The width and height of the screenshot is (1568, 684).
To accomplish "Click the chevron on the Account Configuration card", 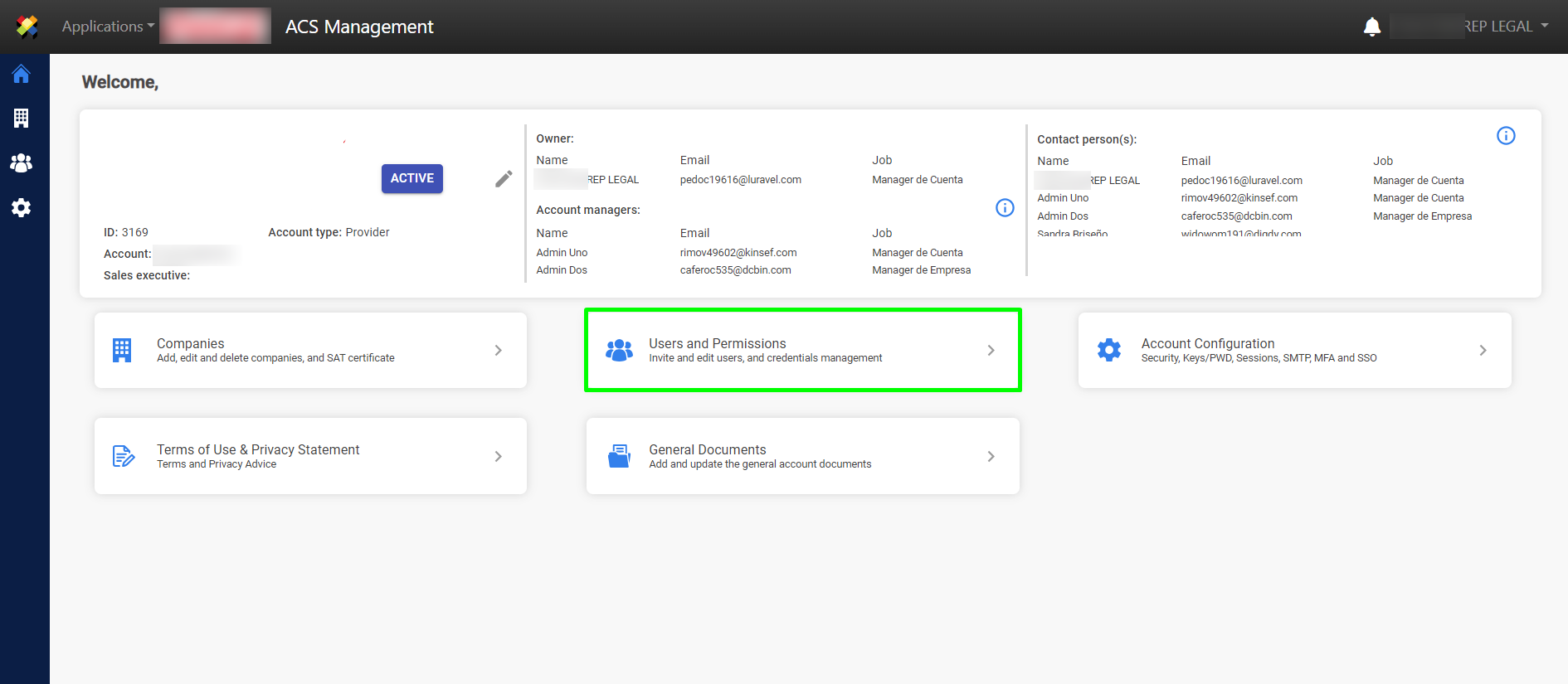I will point(1483,351).
